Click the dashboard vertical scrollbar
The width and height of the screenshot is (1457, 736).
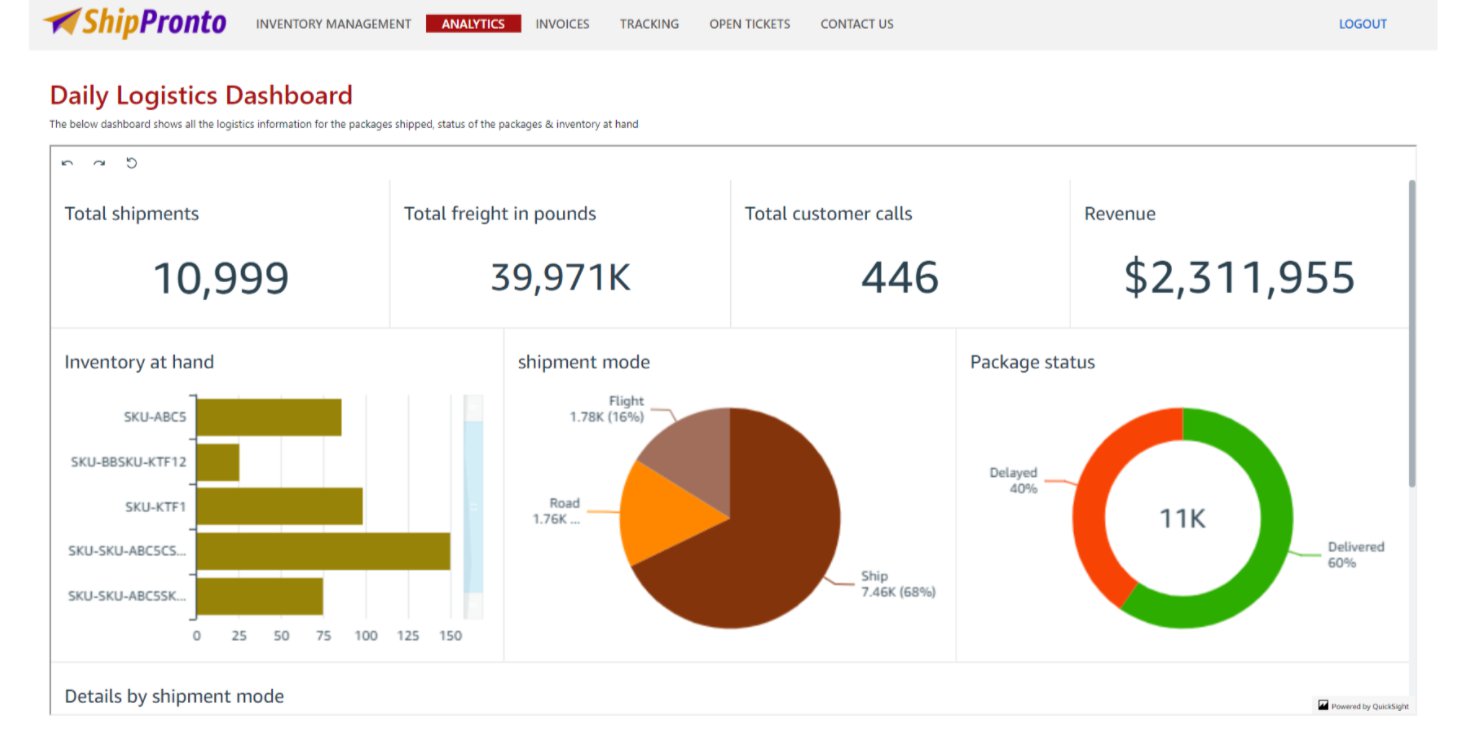(x=1412, y=334)
